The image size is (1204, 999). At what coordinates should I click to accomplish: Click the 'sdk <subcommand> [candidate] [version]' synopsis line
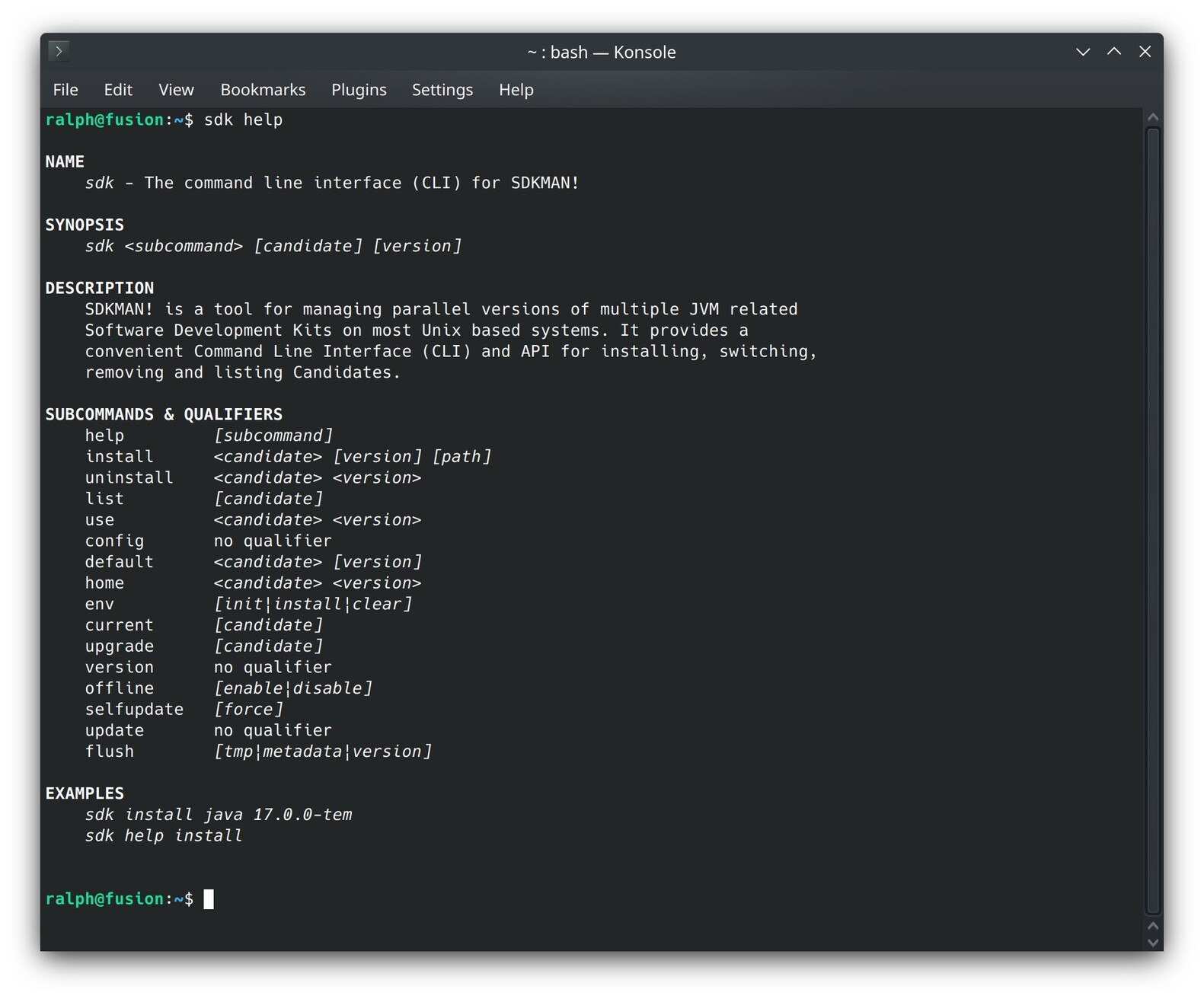coord(273,246)
